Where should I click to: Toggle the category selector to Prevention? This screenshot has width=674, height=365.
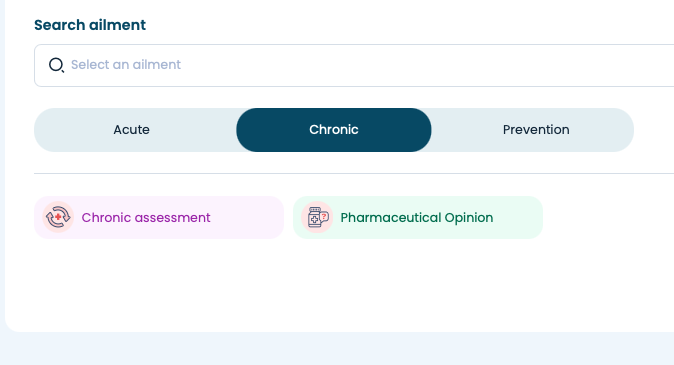[536, 130]
